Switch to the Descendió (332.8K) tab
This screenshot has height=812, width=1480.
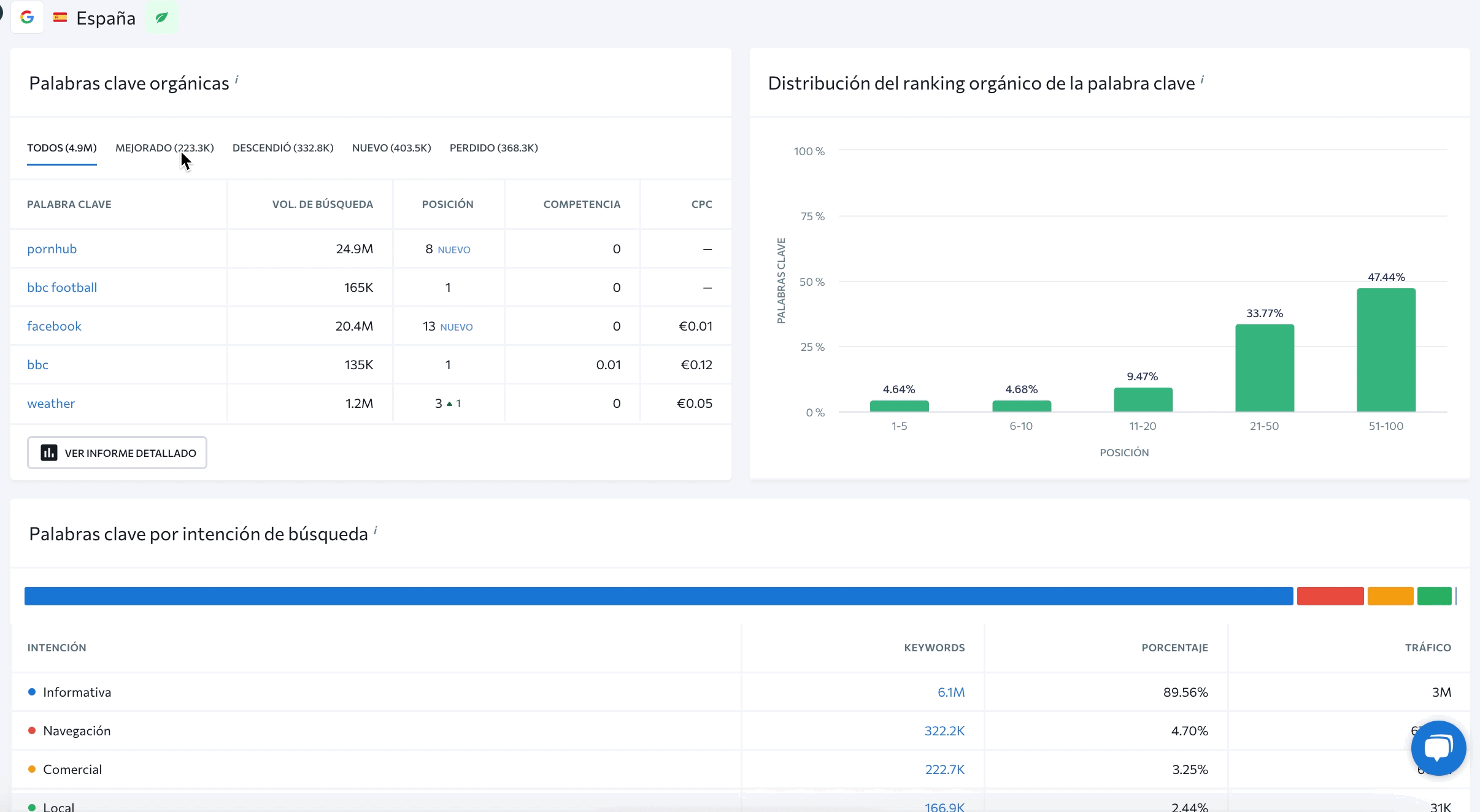(x=283, y=148)
